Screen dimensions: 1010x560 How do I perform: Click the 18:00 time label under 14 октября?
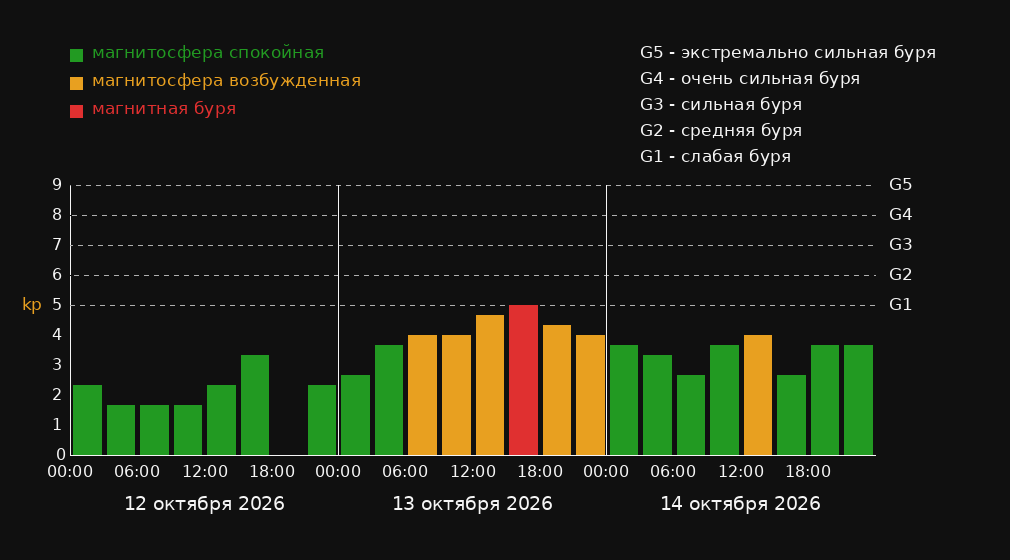[808, 472]
